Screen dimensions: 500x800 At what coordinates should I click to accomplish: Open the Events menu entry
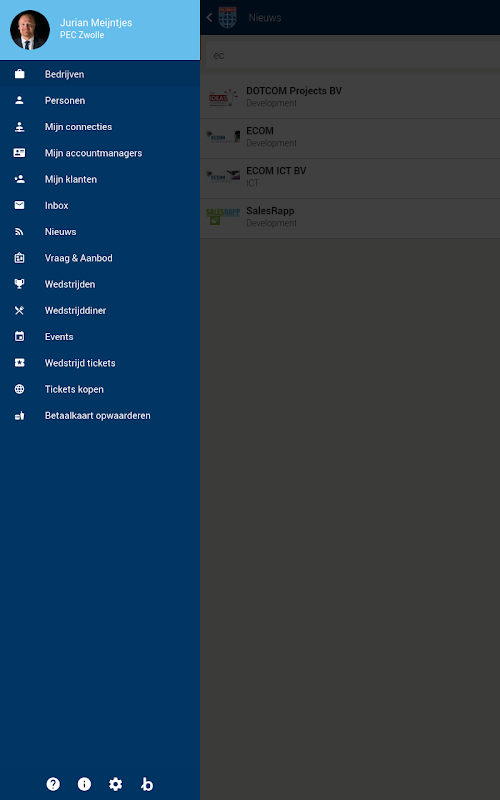(100, 337)
